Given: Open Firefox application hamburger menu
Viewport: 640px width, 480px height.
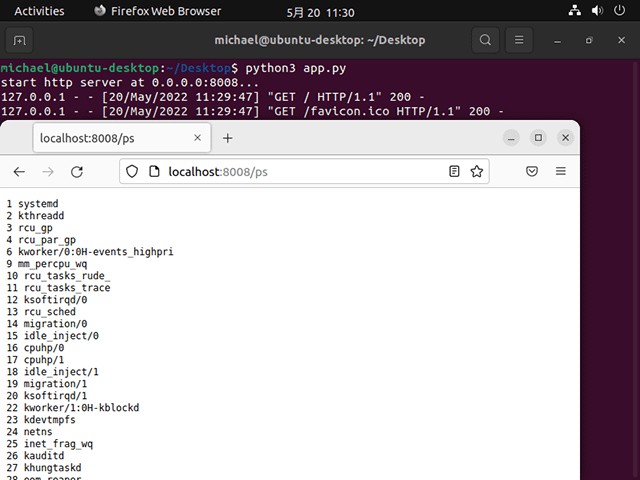Looking at the screenshot, I should click(x=560, y=172).
